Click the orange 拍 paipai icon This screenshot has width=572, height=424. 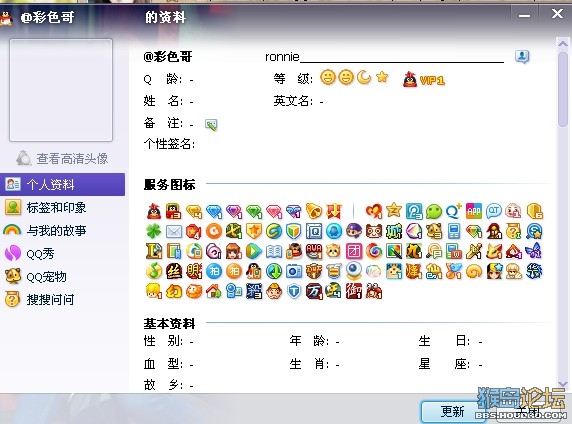(234, 271)
